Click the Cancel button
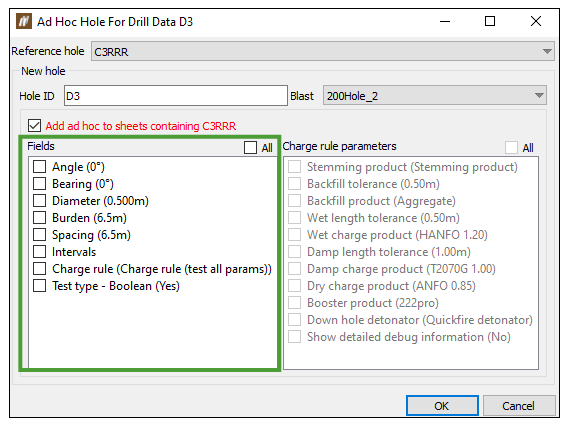The height and width of the screenshot is (427, 569). pyautogui.click(x=519, y=406)
